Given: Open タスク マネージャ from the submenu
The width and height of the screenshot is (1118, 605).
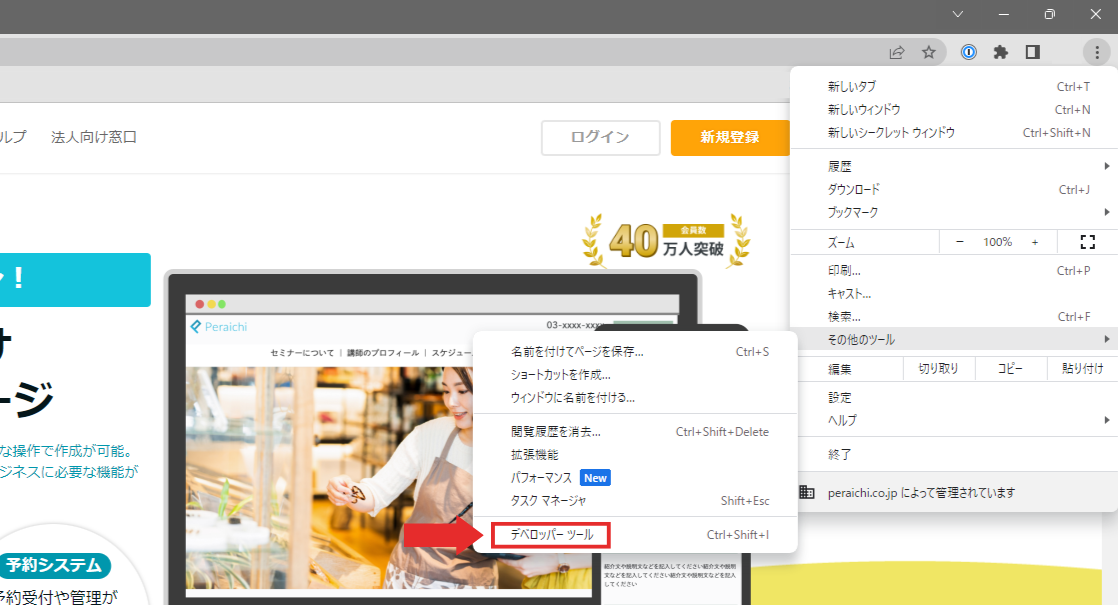Looking at the screenshot, I should click(x=635, y=500).
